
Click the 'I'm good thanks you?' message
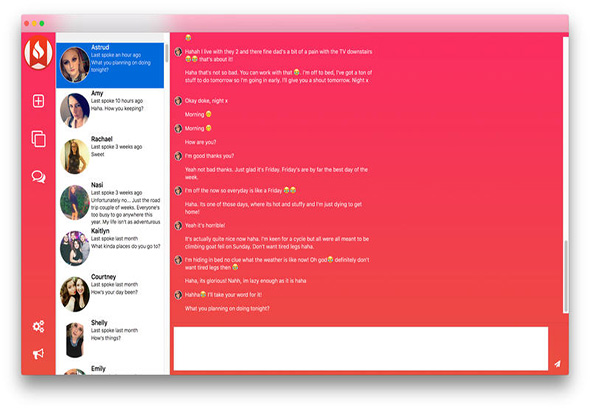point(209,156)
